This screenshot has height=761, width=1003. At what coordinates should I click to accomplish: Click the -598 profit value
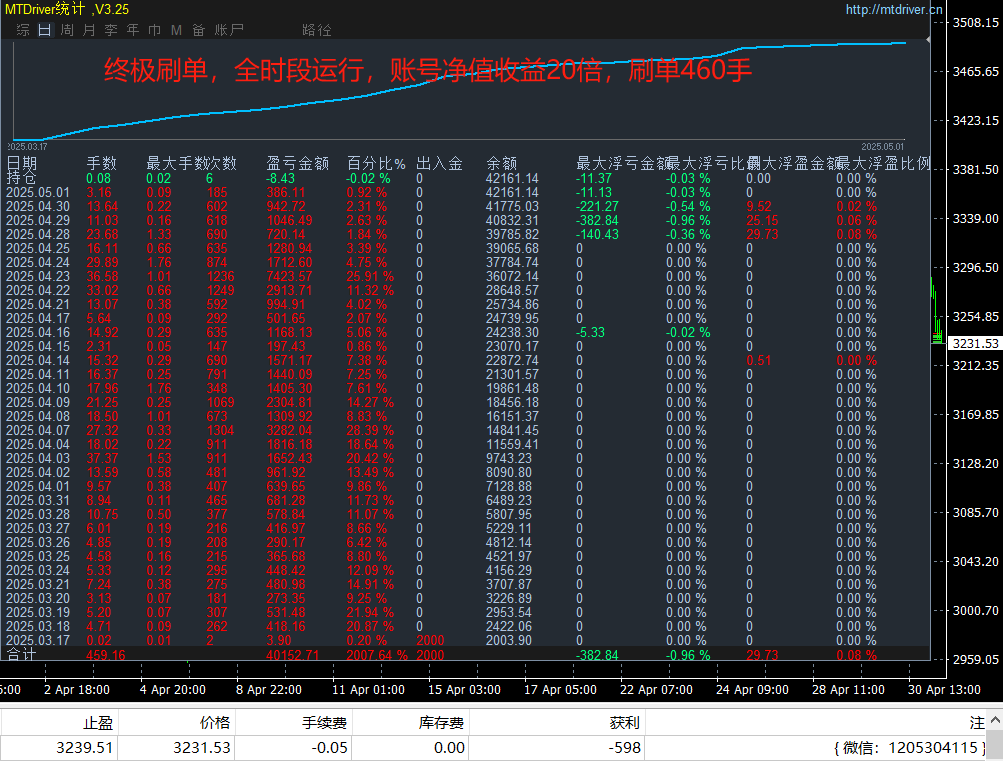pyautogui.click(x=625, y=748)
